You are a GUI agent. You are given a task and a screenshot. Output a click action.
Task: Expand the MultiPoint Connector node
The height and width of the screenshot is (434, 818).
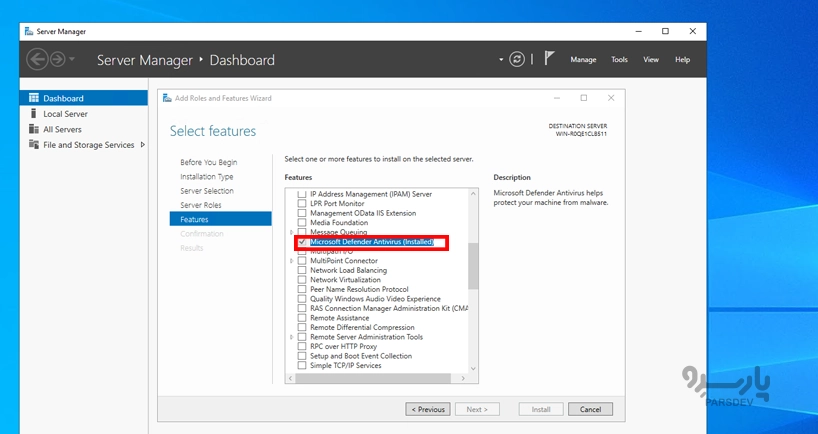coord(292,261)
